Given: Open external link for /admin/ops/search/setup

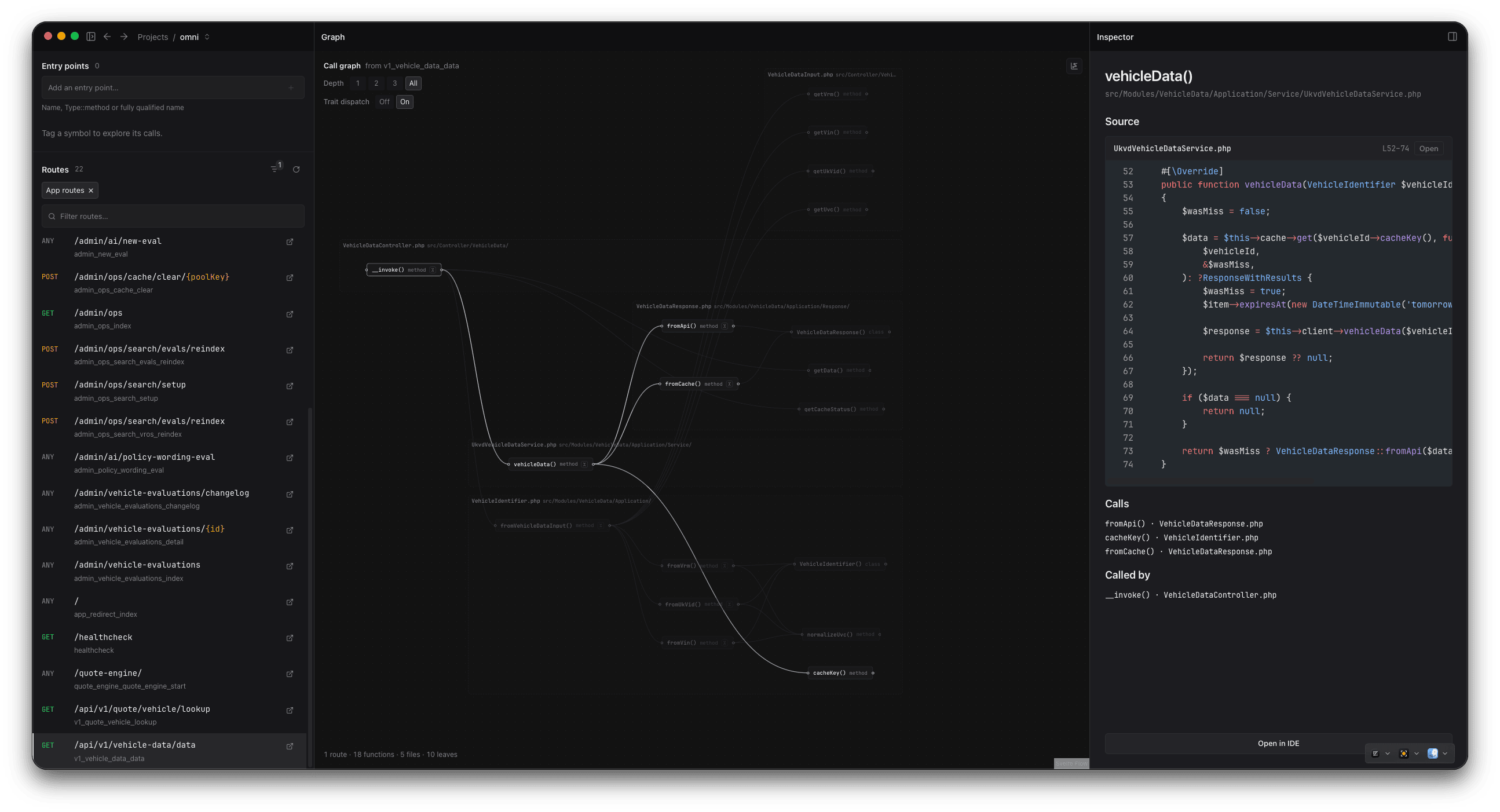Looking at the screenshot, I should [x=290, y=386].
